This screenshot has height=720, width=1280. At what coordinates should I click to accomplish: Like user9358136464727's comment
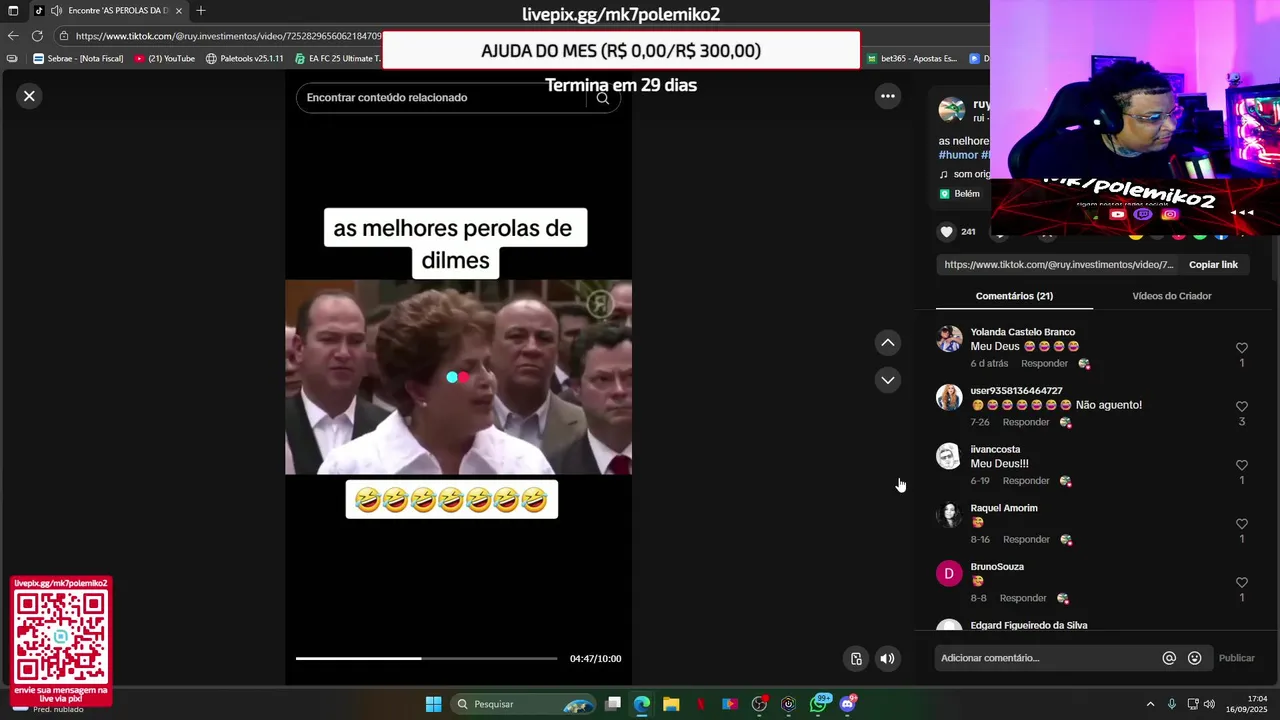tap(1241, 407)
